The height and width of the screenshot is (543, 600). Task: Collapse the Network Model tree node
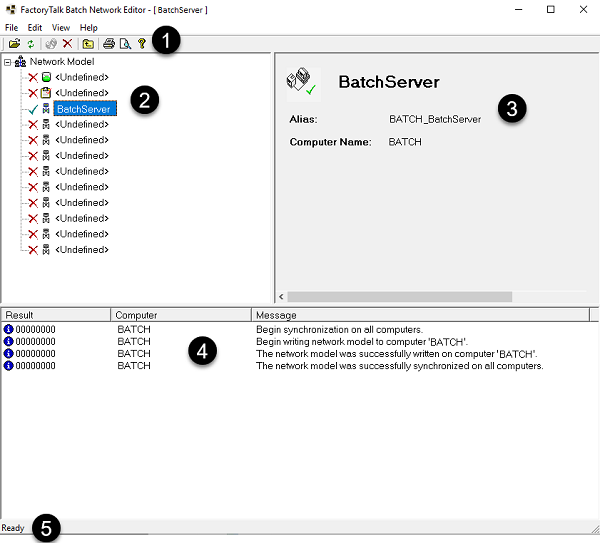(7, 62)
